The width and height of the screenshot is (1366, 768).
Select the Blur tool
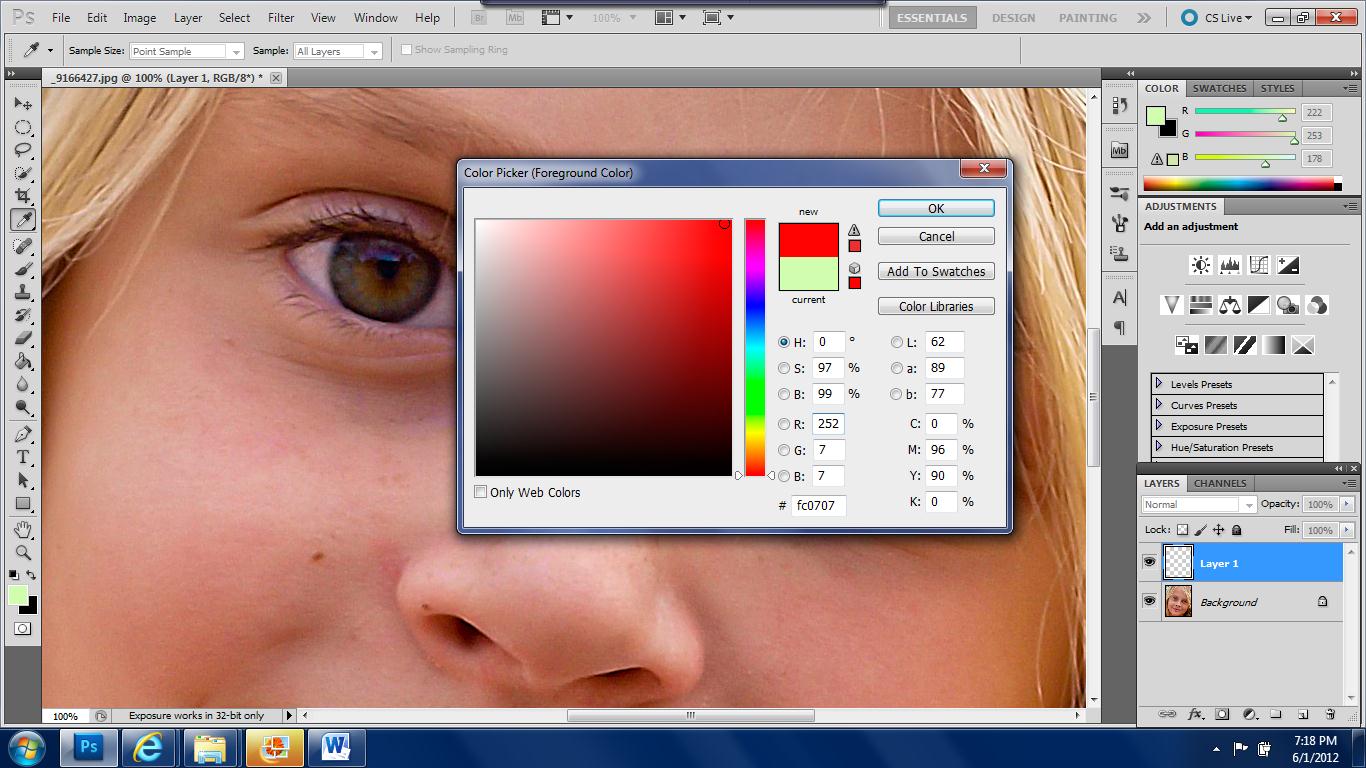pos(23,384)
